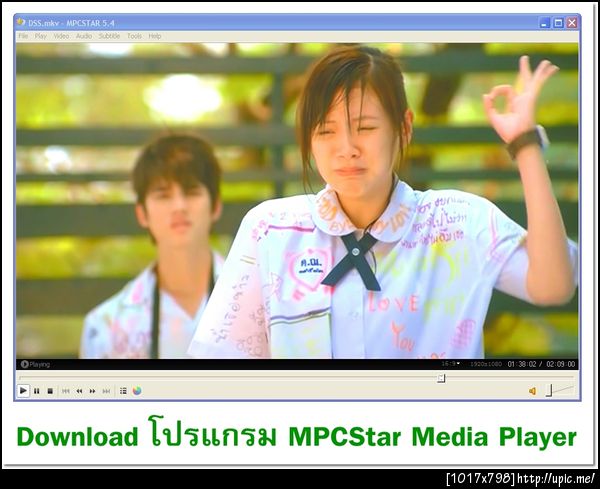600x489 pixels.
Task: Open the Audio menu
Action: click(x=84, y=36)
